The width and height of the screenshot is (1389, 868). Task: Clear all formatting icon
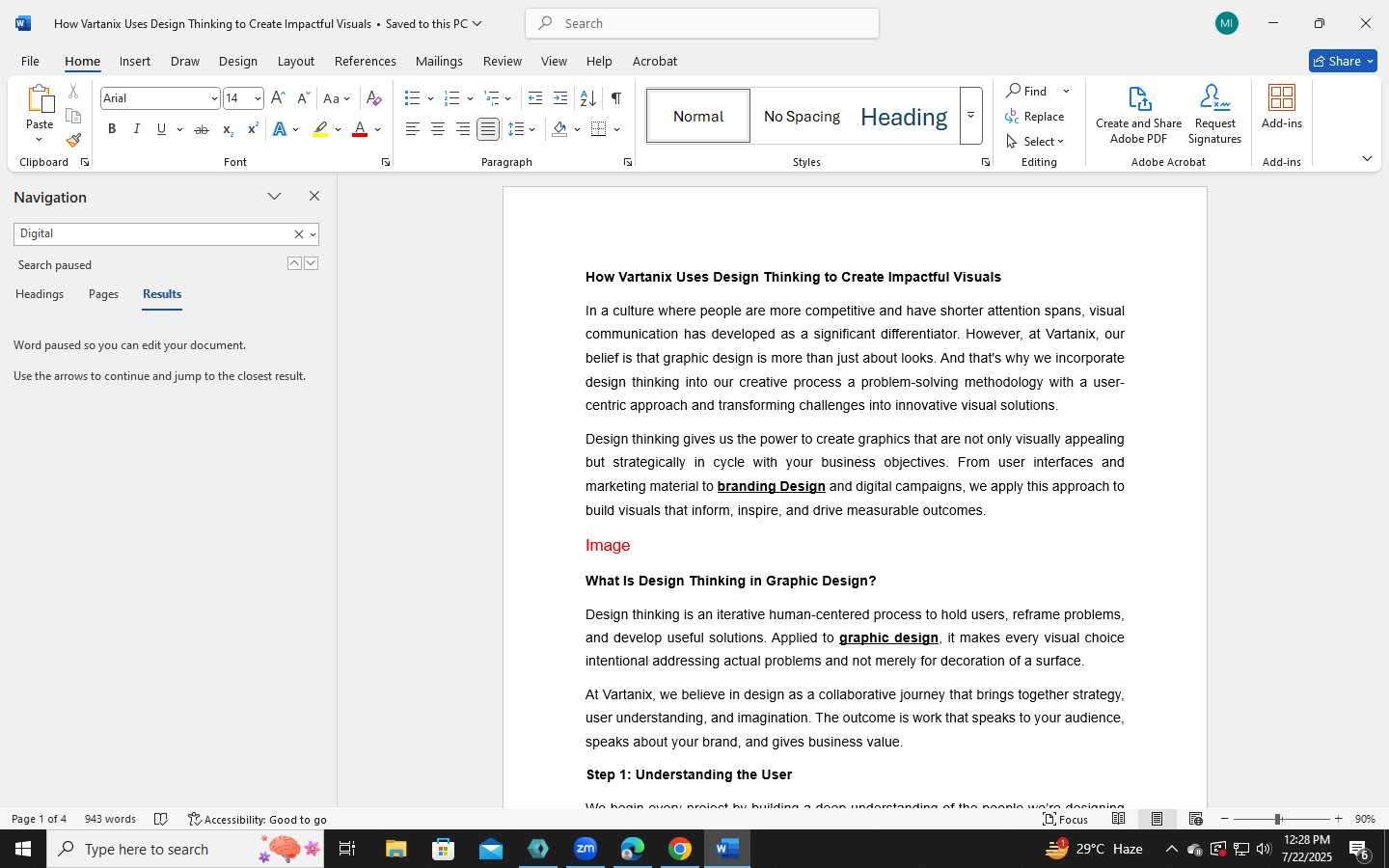coord(374,98)
